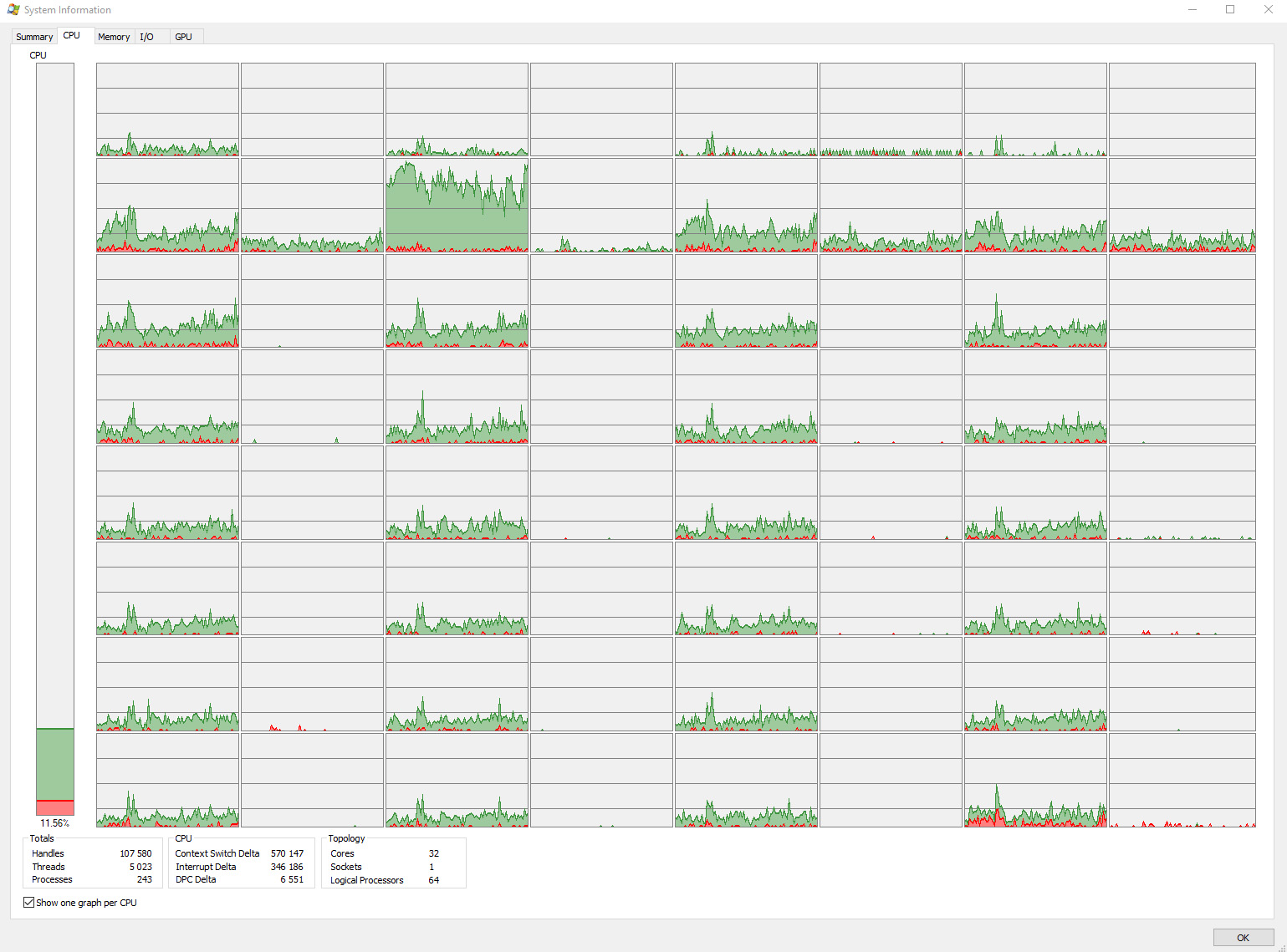Click the most heavily loaded CPU graph
Viewport: 1287px width, 952px height.
457,206
